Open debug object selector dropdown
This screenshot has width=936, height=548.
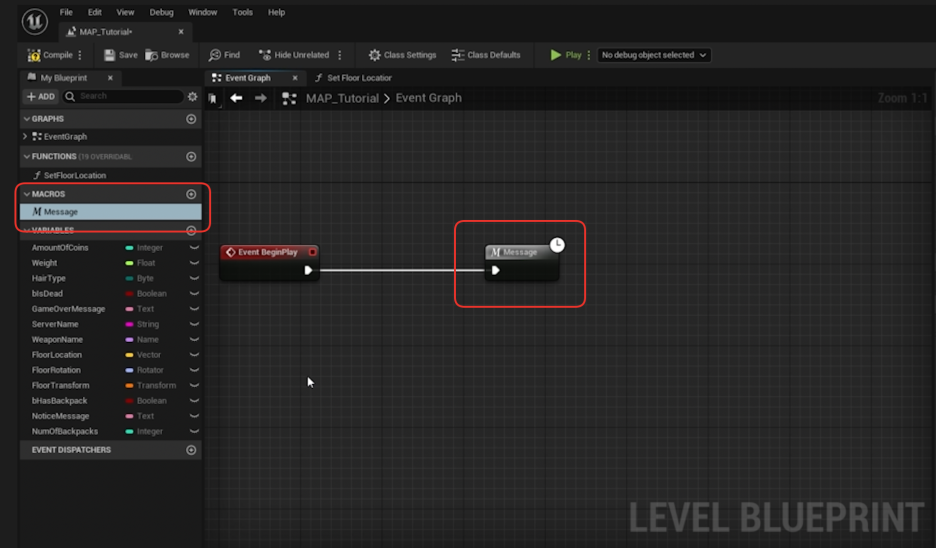654,55
